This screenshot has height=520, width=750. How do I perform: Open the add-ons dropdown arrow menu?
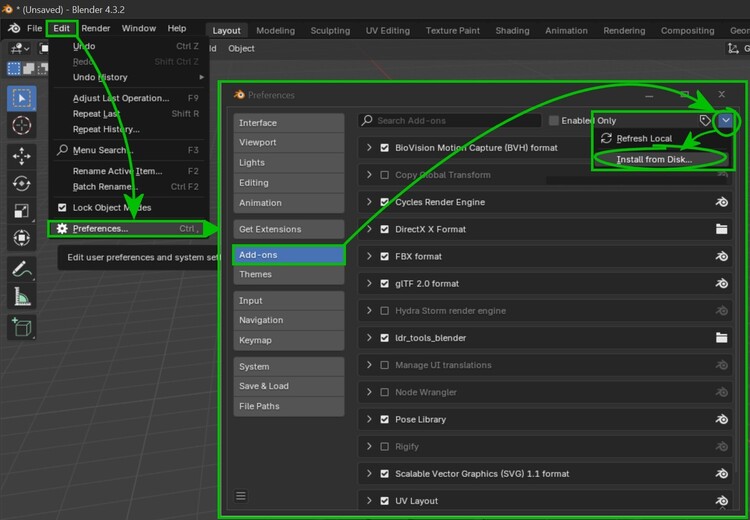click(725, 120)
